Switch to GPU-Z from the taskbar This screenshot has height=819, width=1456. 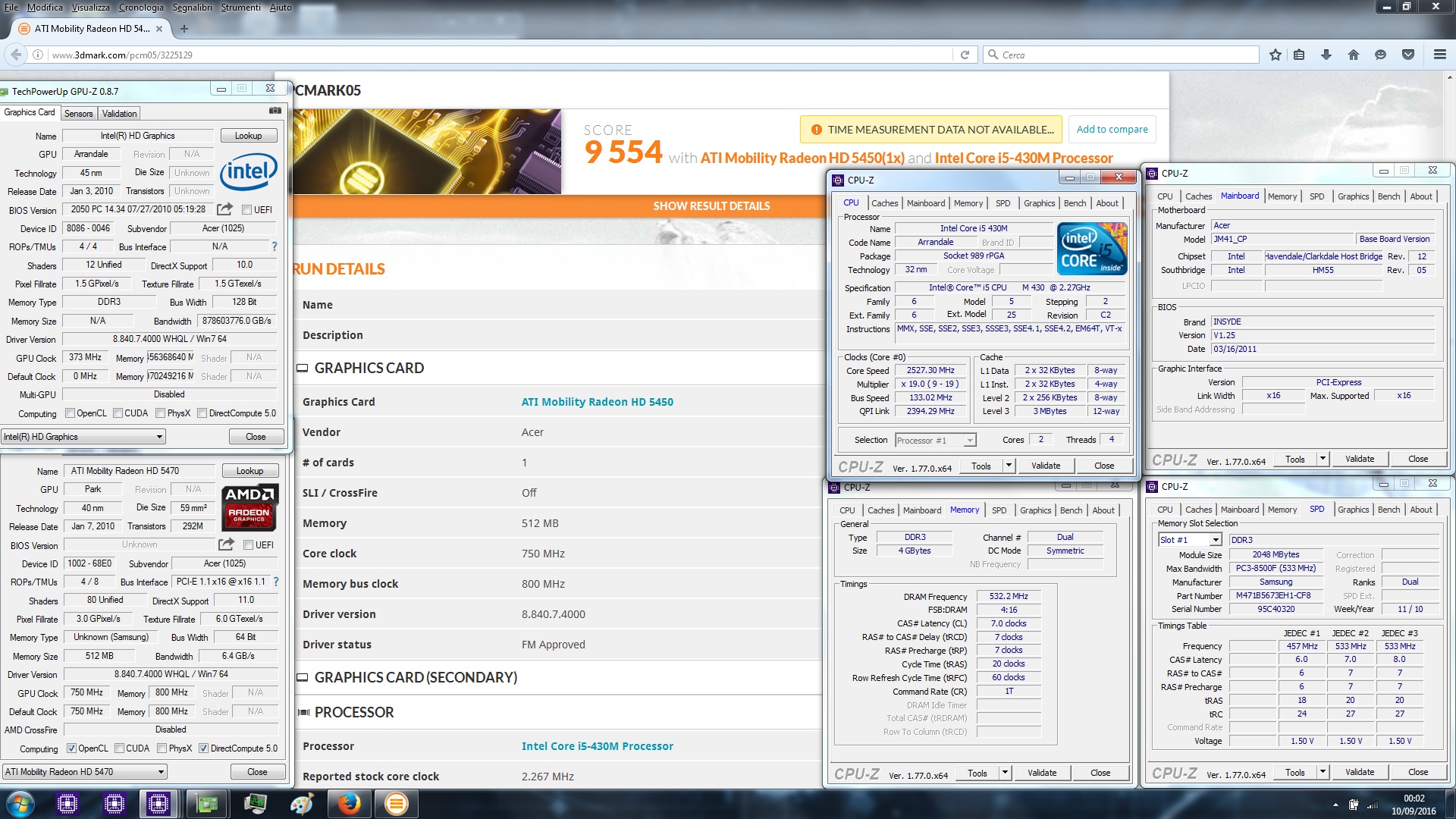coord(207,804)
